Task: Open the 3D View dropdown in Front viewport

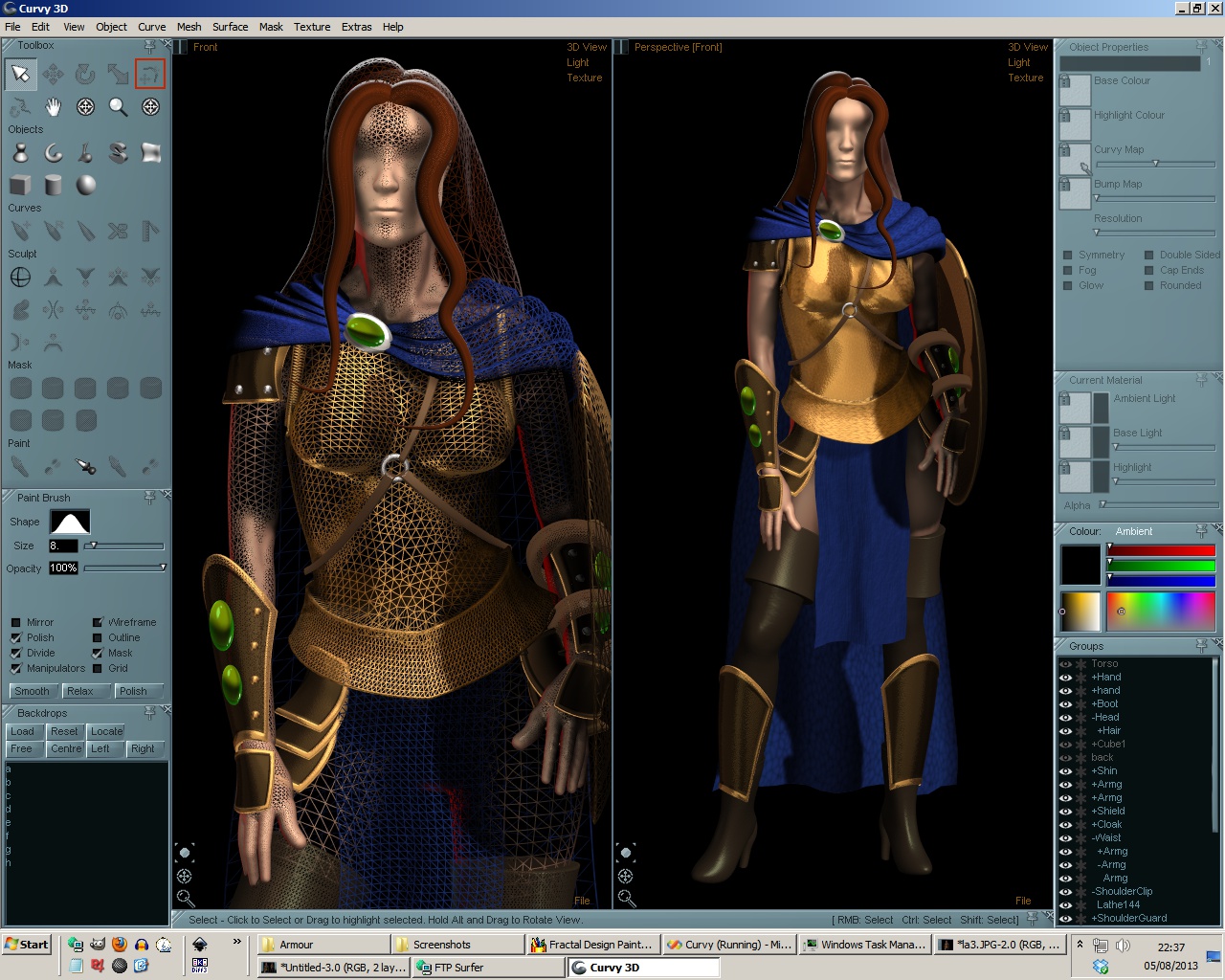Action: pyautogui.click(x=586, y=47)
